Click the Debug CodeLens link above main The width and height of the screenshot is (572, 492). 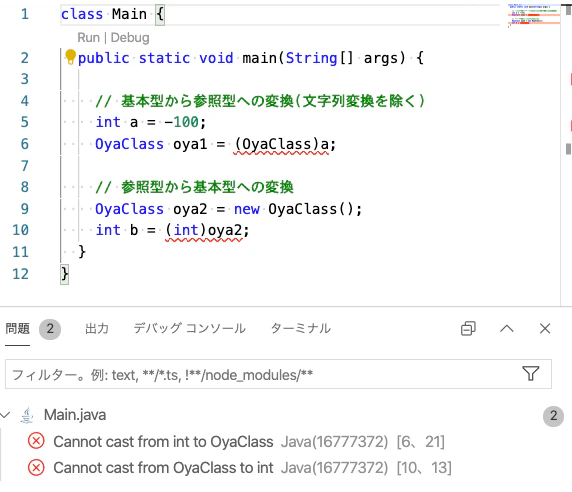pos(130,38)
